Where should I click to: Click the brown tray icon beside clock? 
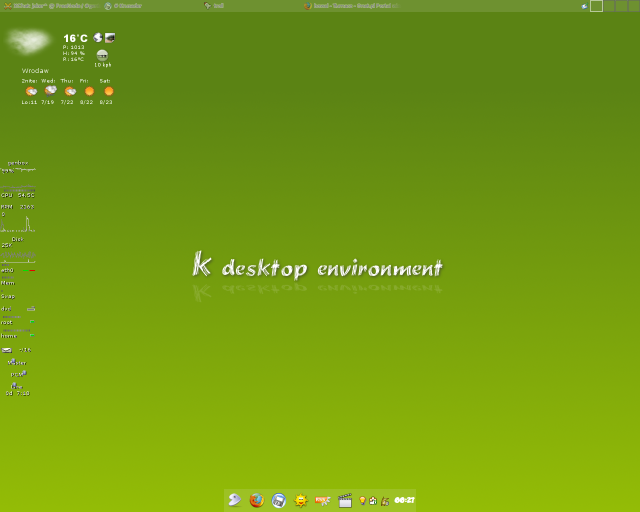[x=384, y=501]
